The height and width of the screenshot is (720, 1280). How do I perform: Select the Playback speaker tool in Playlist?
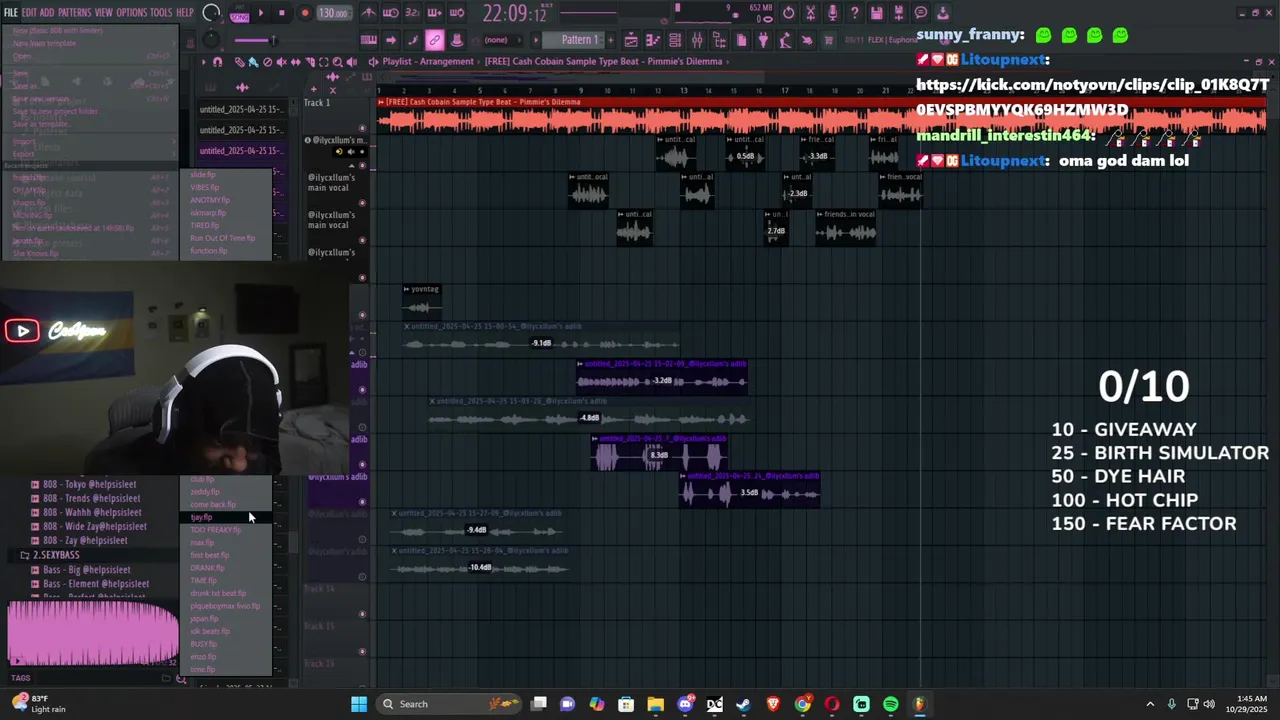click(x=352, y=61)
